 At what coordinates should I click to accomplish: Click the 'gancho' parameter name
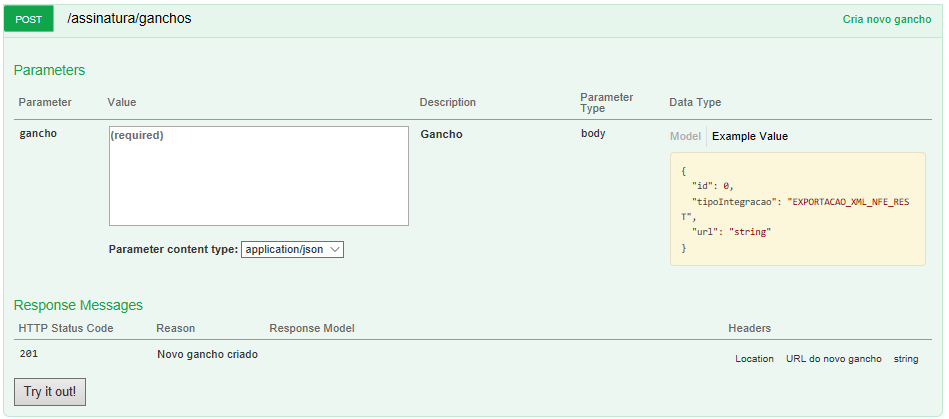[x=38, y=134]
